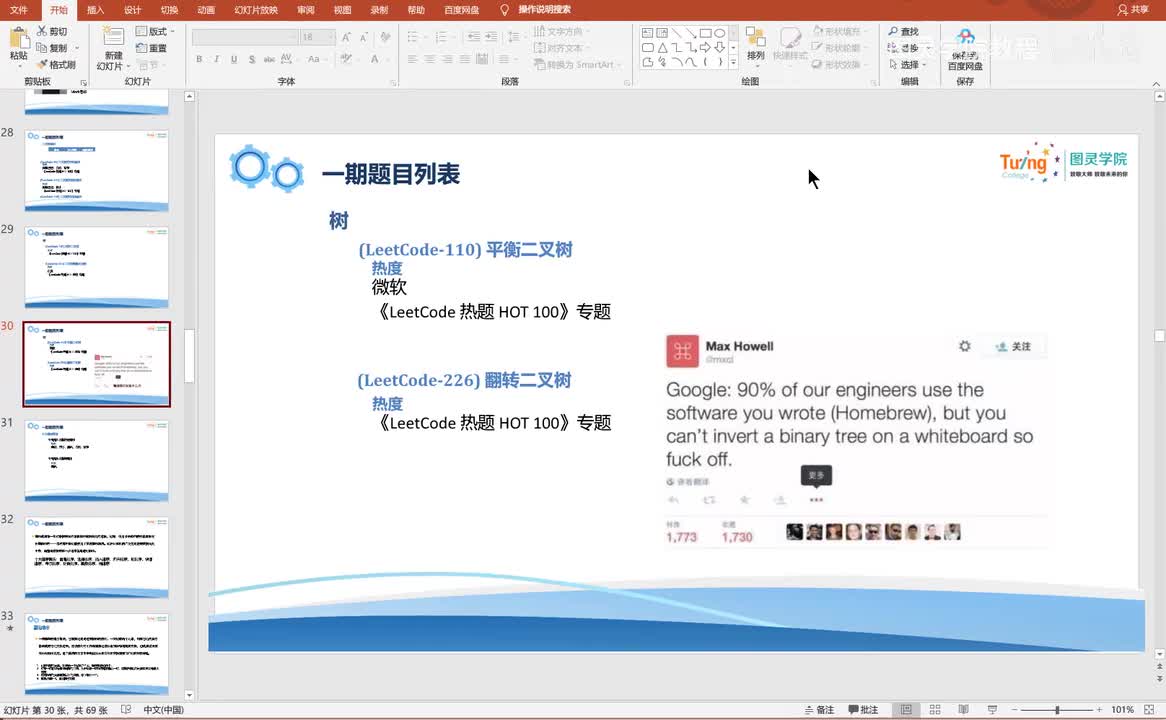Toggle Strikethrough (abc) formatting
This screenshot has height=720, width=1166.
[269, 59]
